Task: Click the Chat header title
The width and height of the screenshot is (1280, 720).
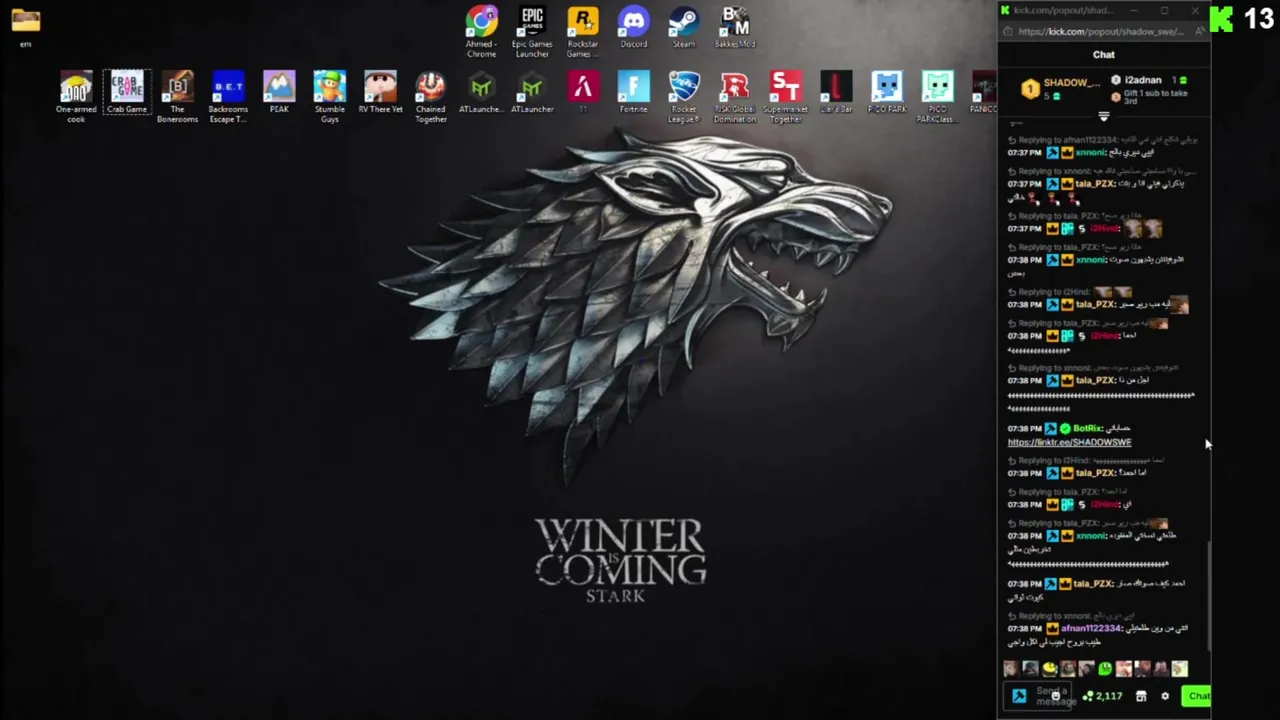Action: (x=1104, y=55)
